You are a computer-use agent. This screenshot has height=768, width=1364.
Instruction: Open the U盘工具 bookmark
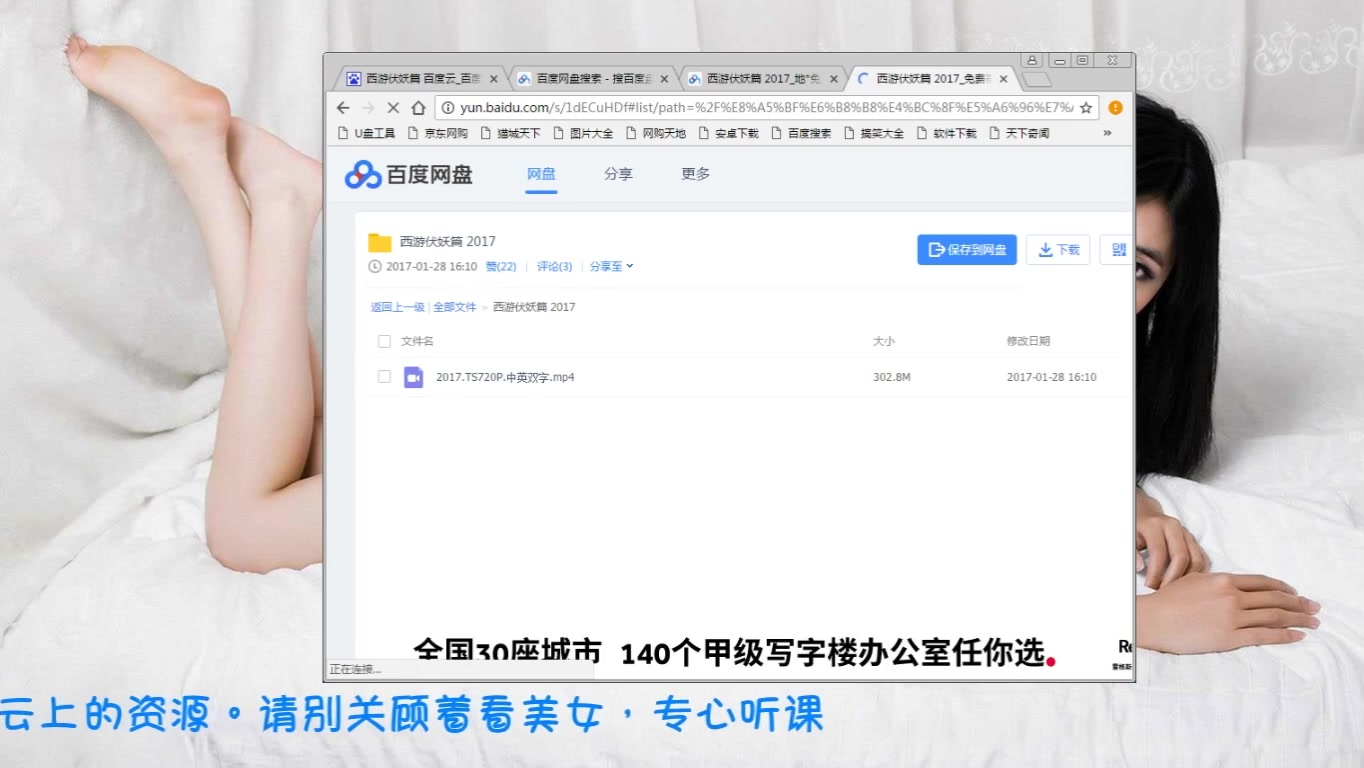(x=366, y=133)
